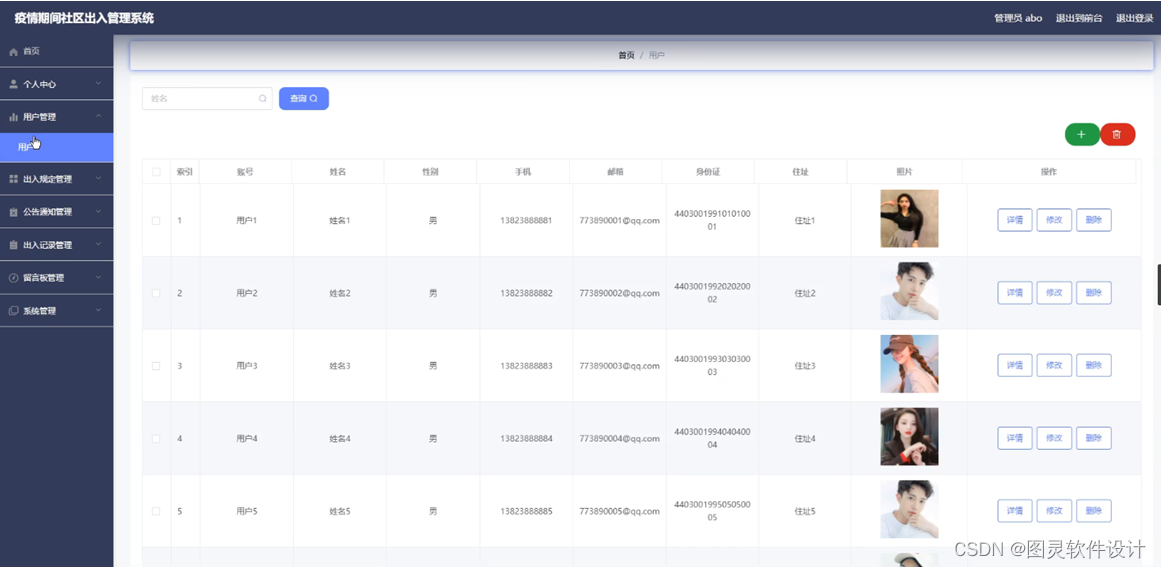1161x568 pixels.
Task: Tick the checkbox for row 用户5
Action: (156, 511)
